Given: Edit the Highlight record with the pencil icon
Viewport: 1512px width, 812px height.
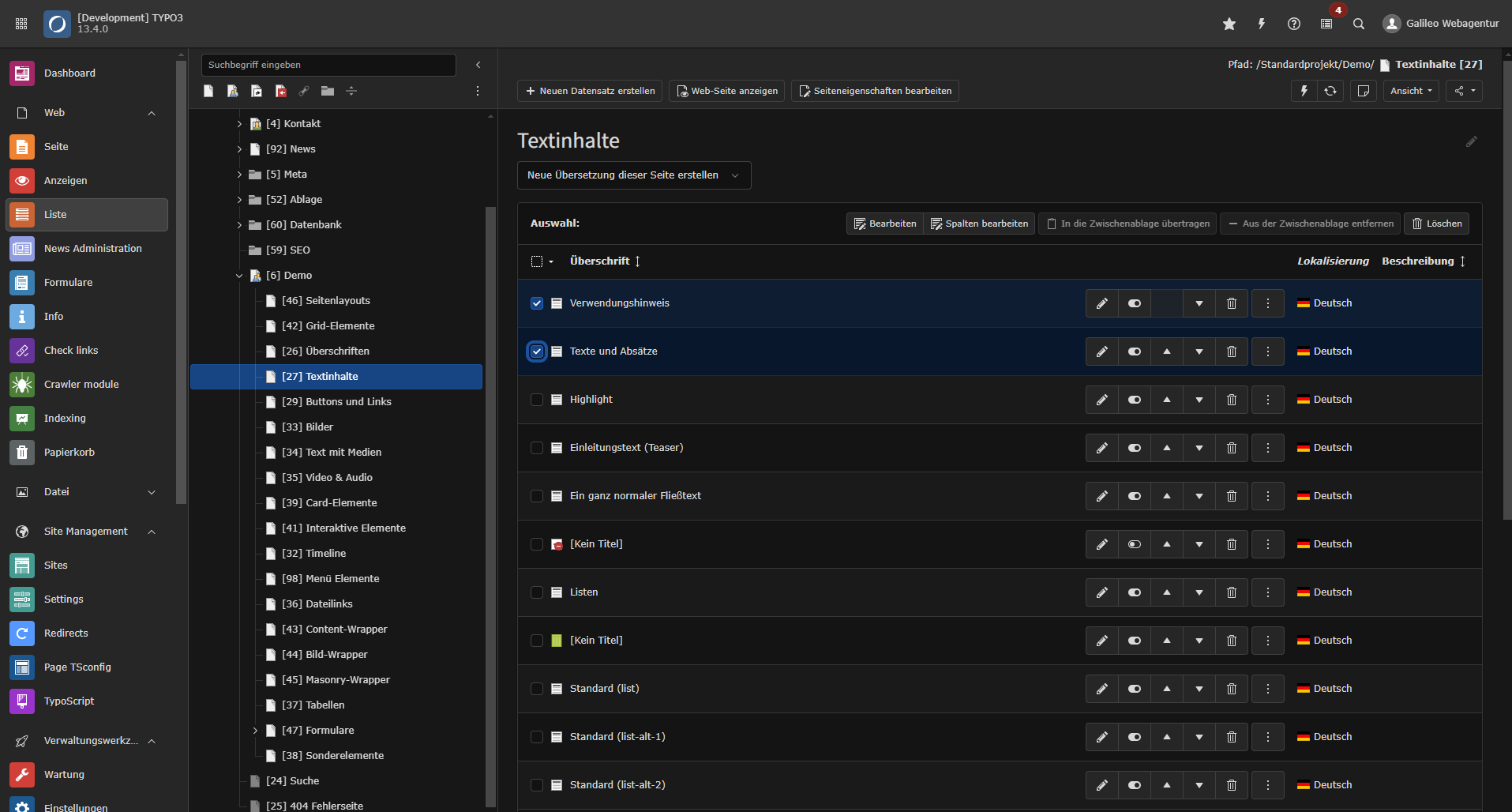Looking at the screenshot, I should pos(1102,400).
